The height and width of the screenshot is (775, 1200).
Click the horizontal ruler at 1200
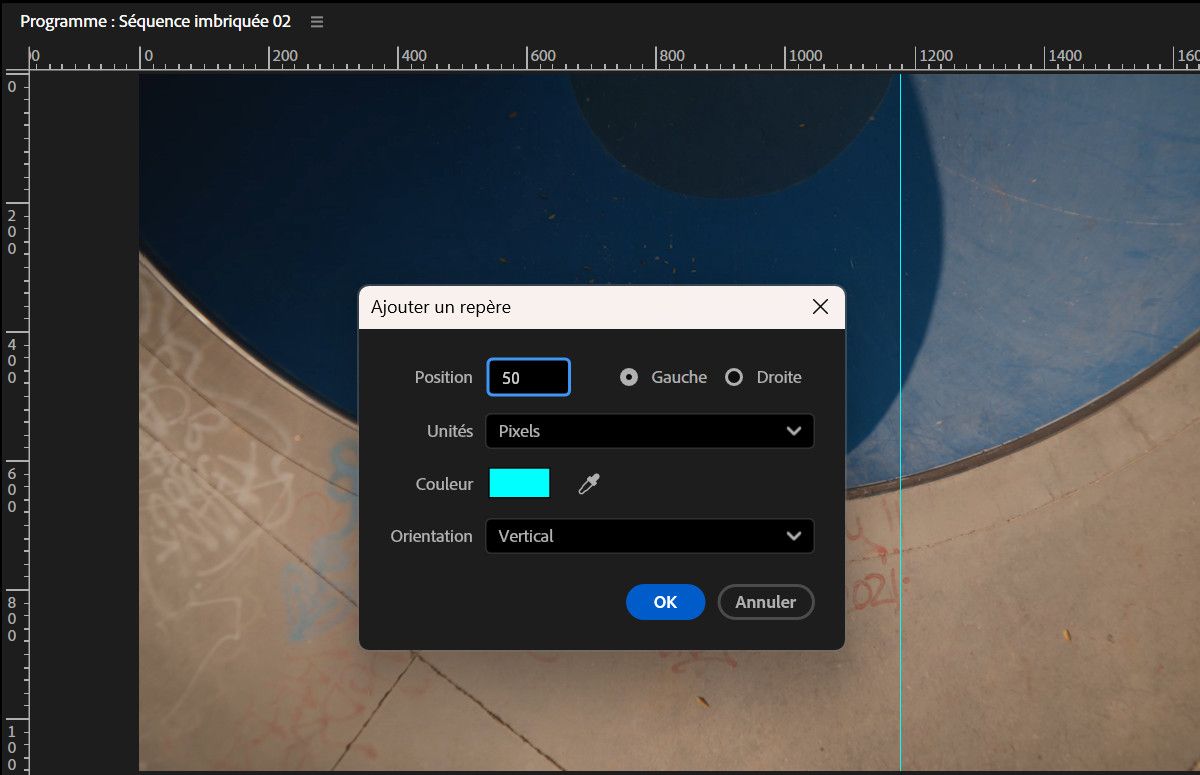935,56
